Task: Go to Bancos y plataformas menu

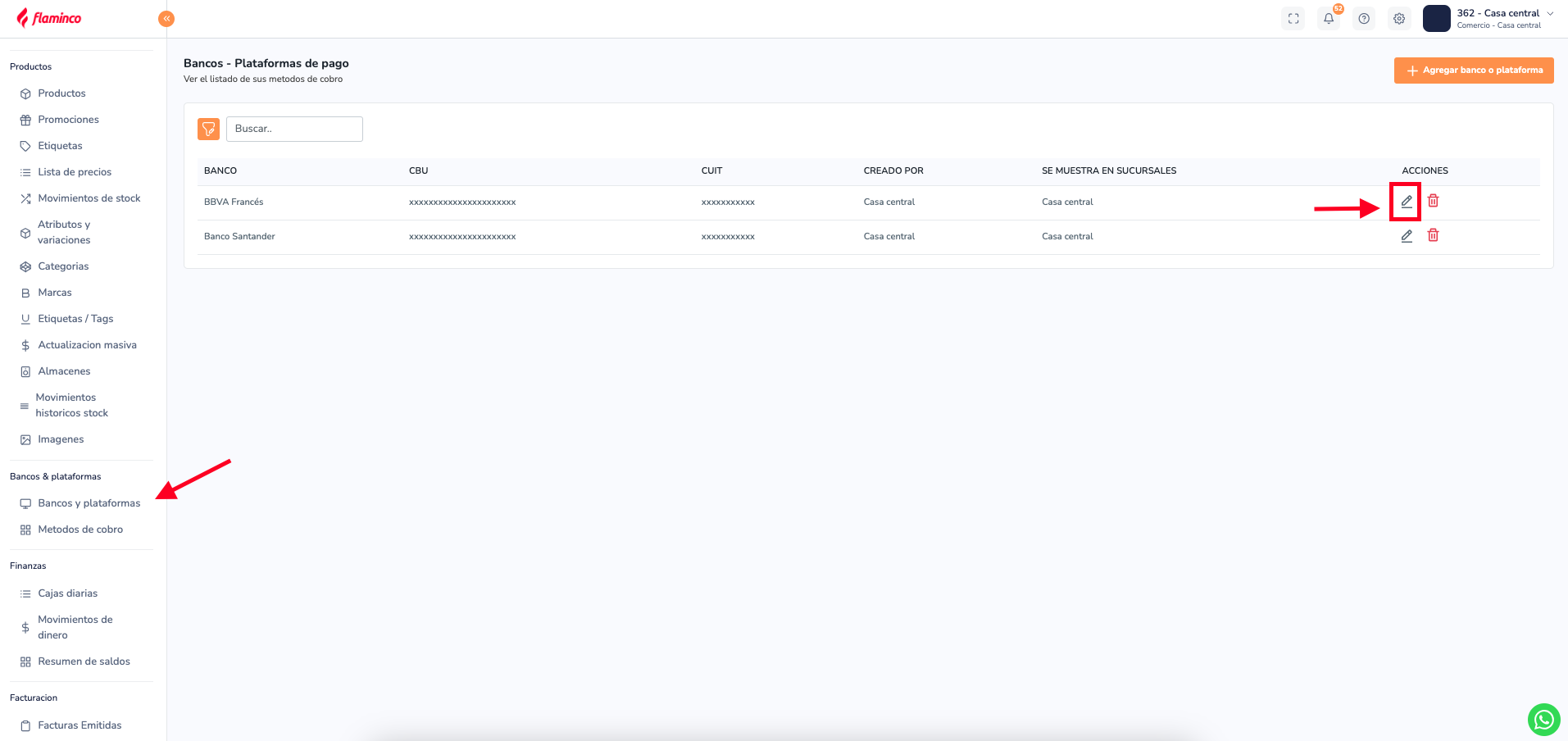Action: (x=89, y=503)
